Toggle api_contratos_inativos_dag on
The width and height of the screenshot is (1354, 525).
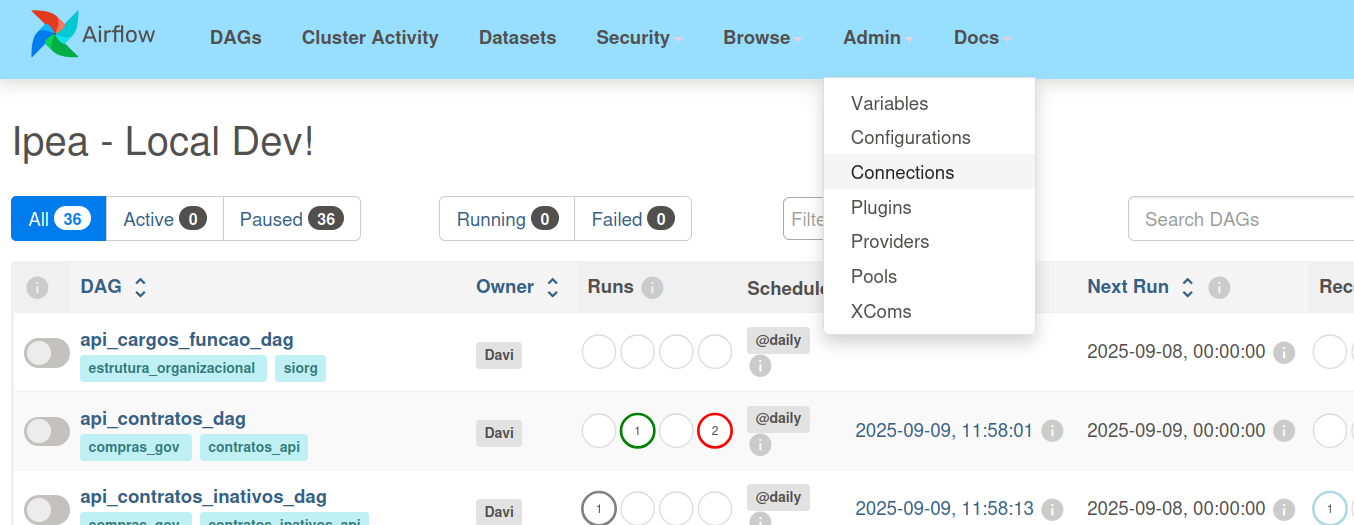pyautogui.click(x=47, y=509)
